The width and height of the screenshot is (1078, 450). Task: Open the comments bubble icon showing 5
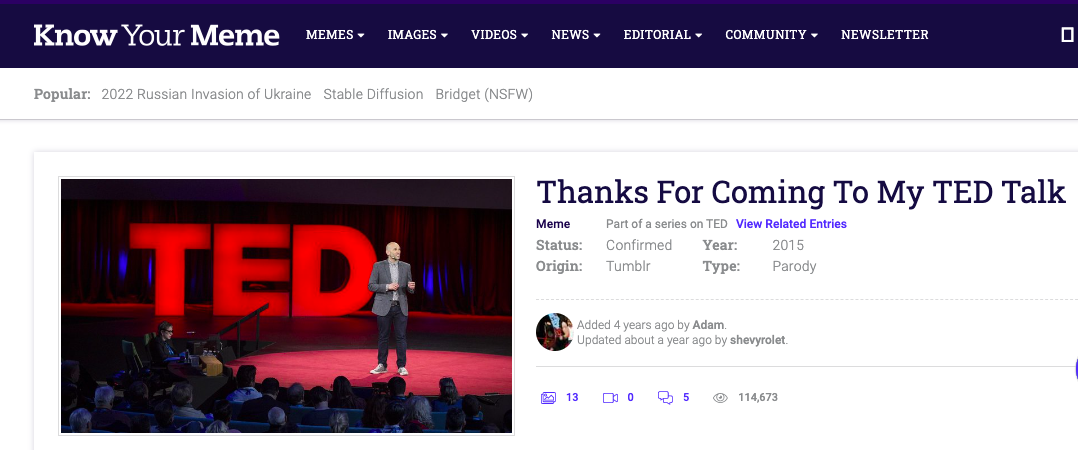pos(665,397)
